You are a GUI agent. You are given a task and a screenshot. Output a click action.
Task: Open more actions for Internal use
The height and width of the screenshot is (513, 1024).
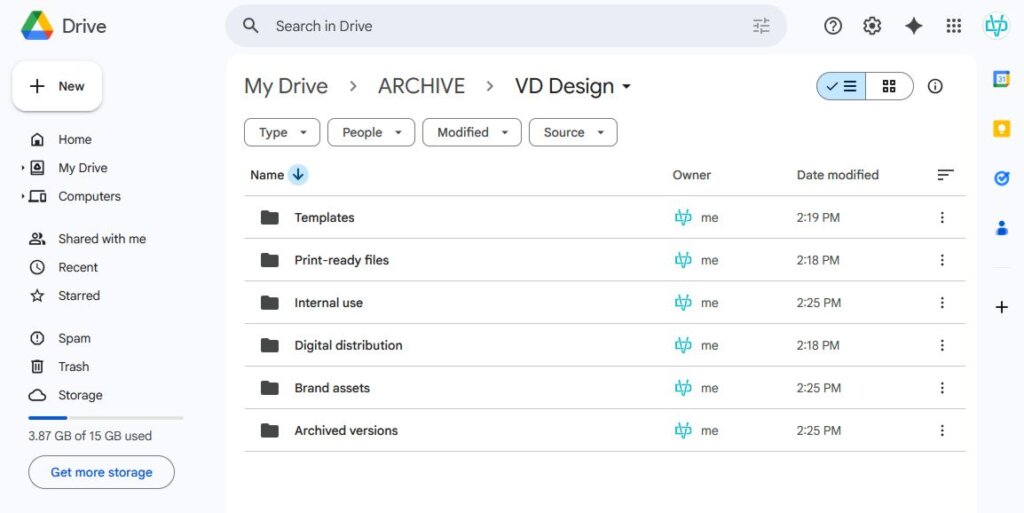point(942,303)
